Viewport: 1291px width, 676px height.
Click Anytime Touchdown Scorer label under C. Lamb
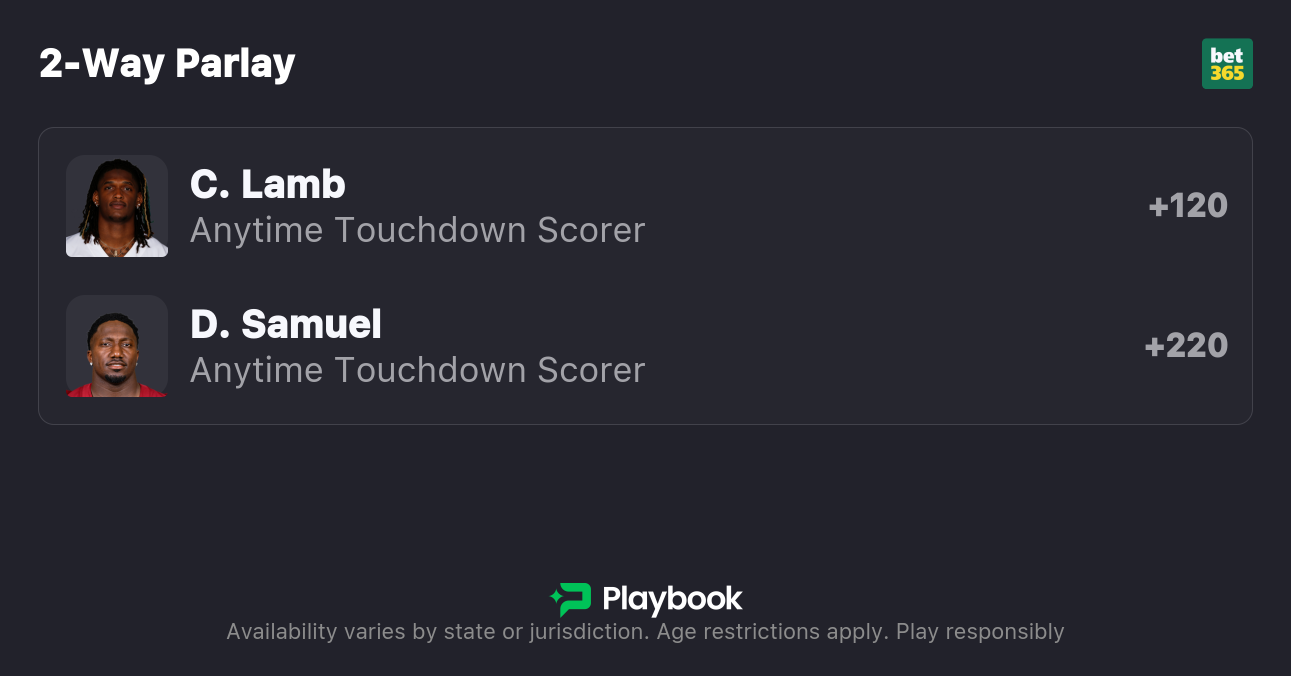[417, 230]
